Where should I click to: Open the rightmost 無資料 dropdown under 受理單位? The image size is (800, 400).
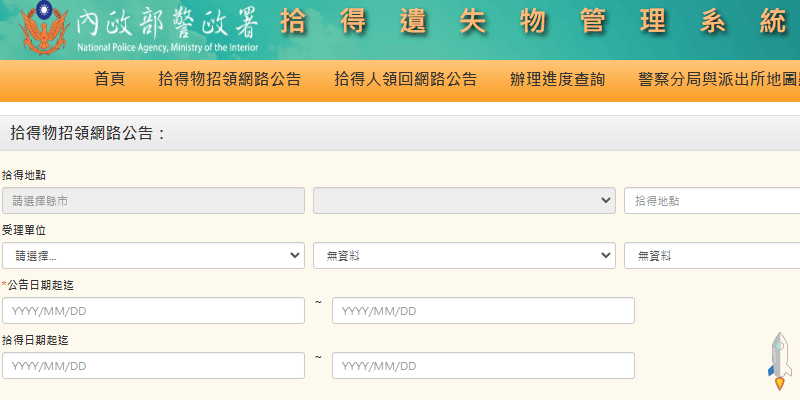click(x=712, y=256)
